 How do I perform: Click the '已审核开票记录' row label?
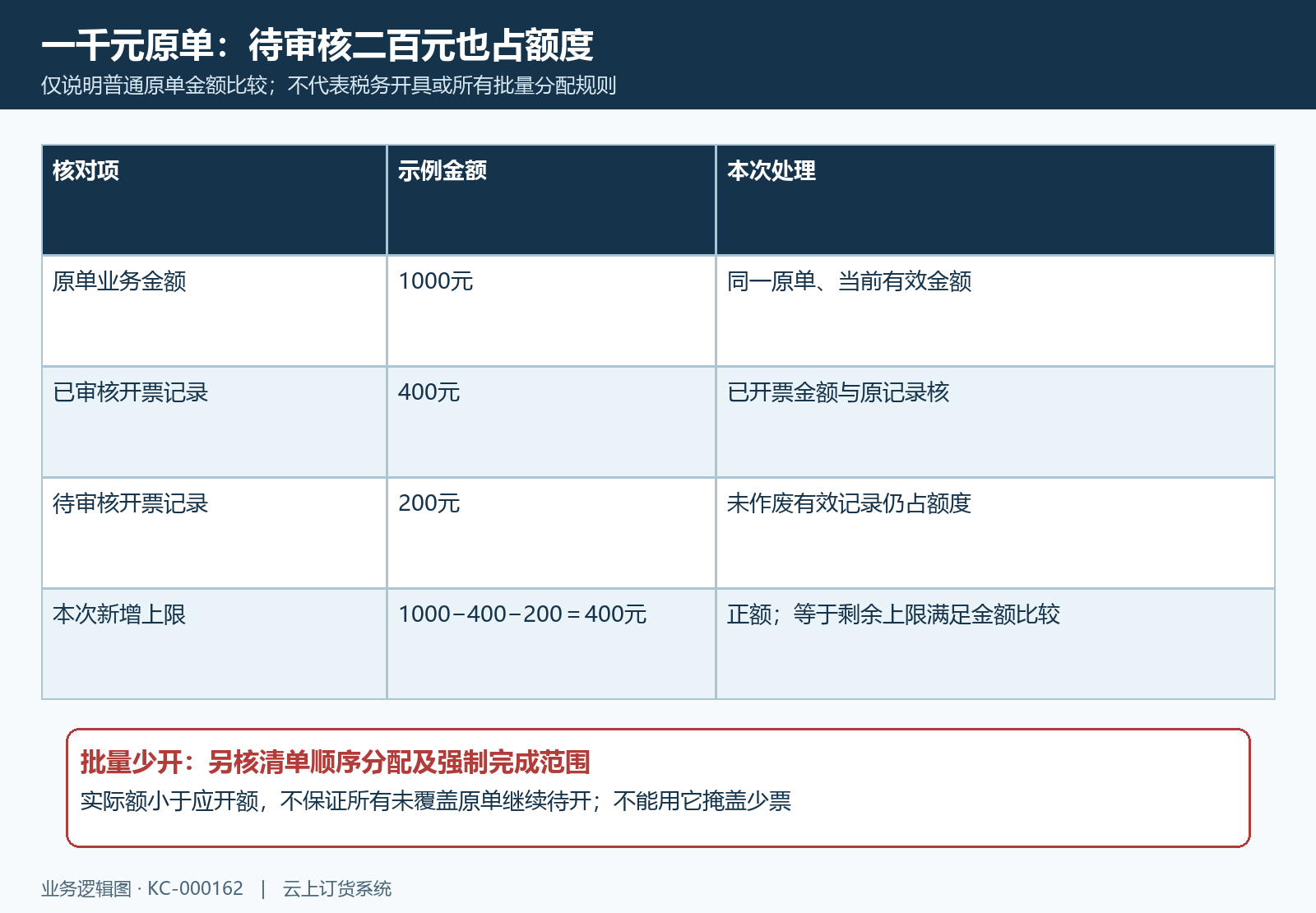131,392
